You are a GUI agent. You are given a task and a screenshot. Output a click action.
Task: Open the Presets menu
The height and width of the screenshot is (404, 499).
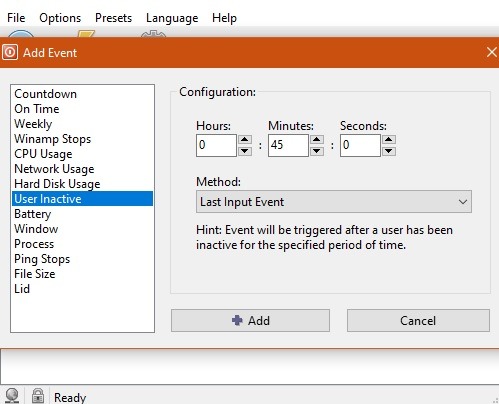click(113, 18)
